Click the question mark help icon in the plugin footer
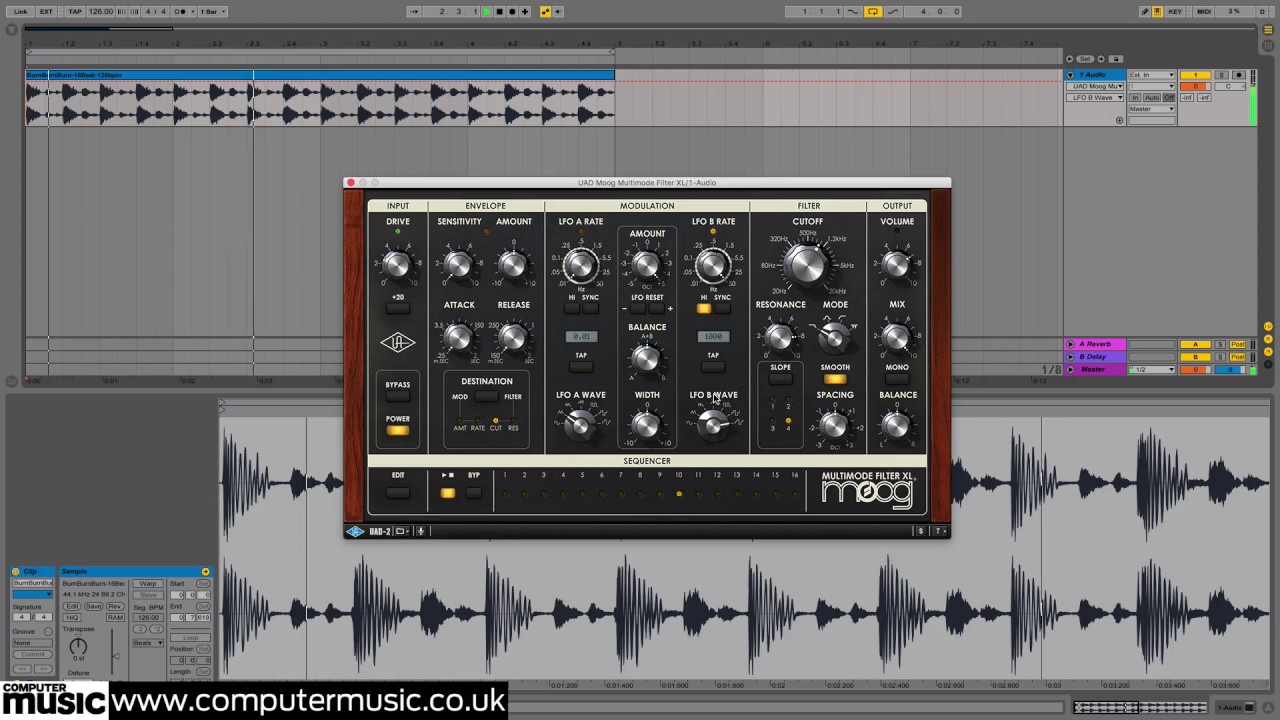This screenshot has width=1280, height=720. click(x=939, y=531)
